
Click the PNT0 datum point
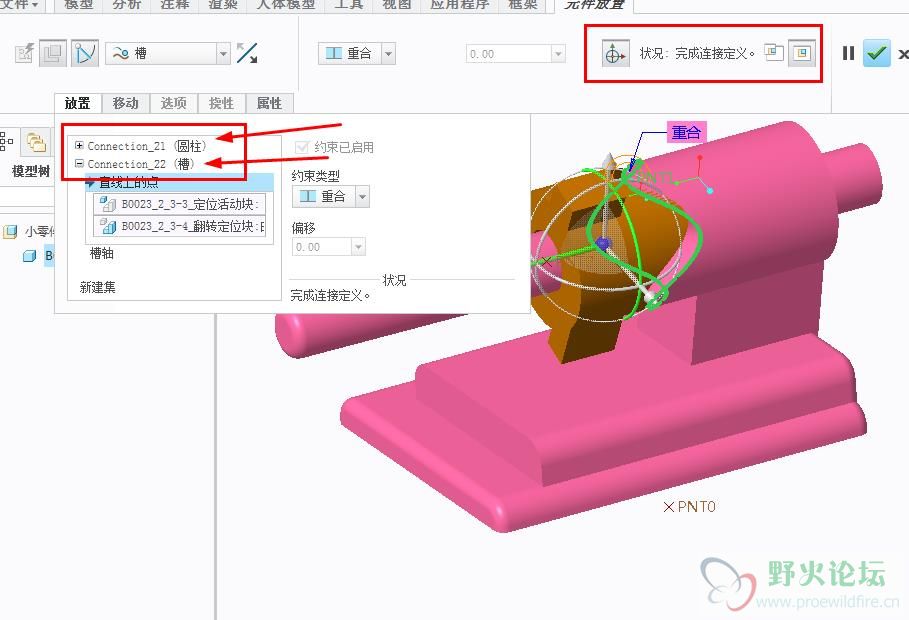pyautogui.click(x=689, y=506)
